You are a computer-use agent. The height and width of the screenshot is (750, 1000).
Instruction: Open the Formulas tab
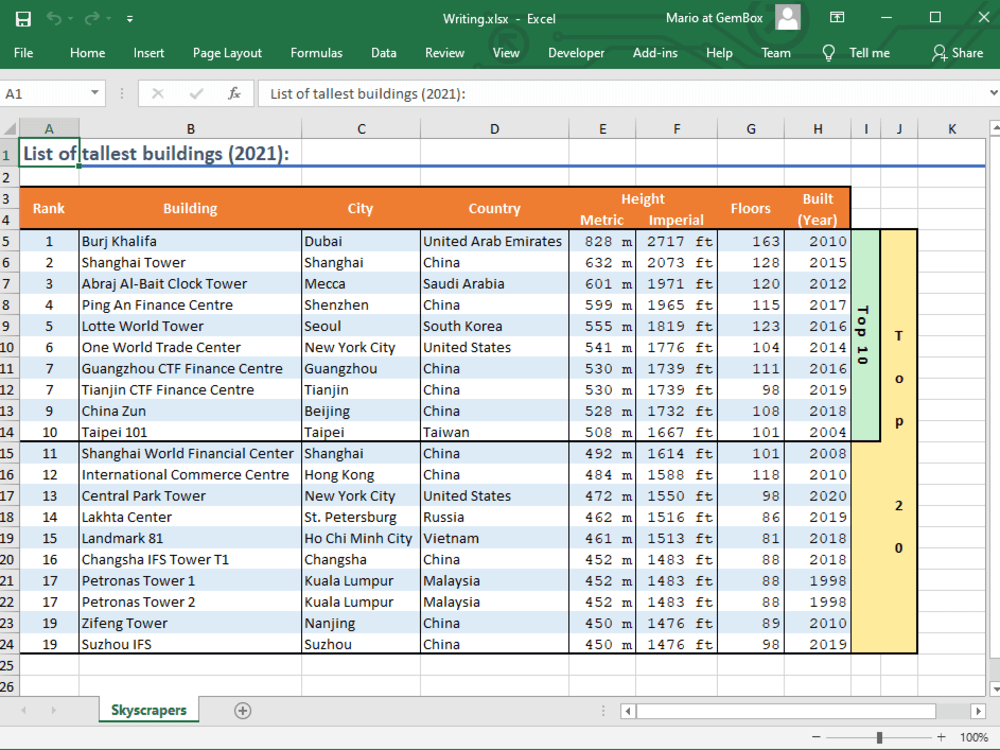click(x=316, y=53)
